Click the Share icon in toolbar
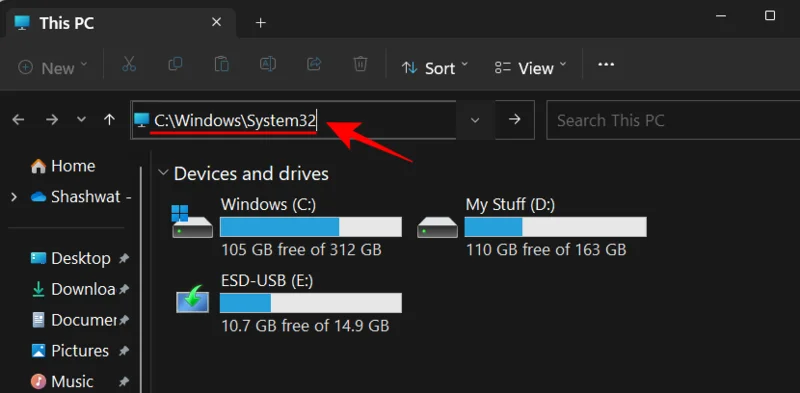The image size is (800, 393). click(314, 64)
